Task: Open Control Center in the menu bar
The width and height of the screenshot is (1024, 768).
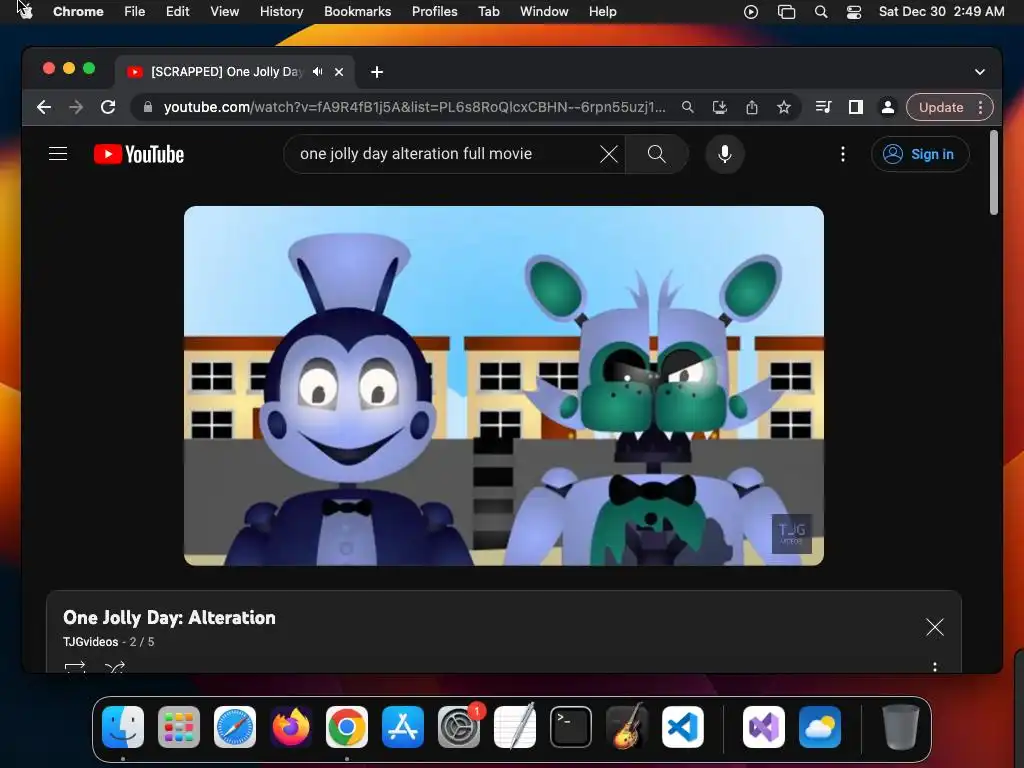Action: [x=854, y=12]
